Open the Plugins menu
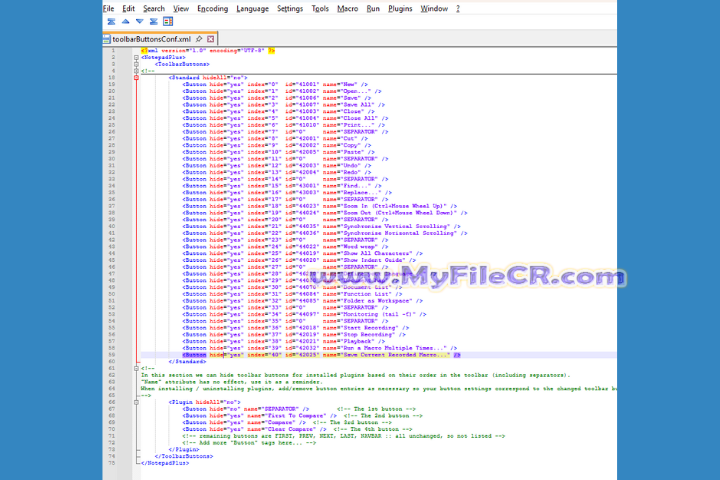Image resolution: width=720 pixels, height=480 pixels. [x=400, y=9]
